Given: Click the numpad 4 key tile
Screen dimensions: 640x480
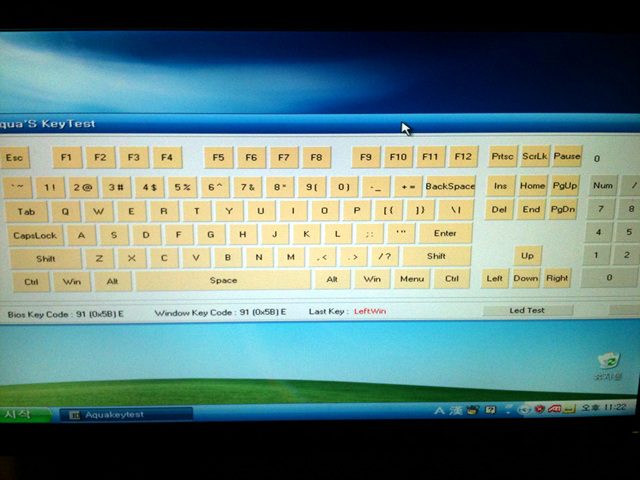Looking at the screenshot, I should point(599,232).
